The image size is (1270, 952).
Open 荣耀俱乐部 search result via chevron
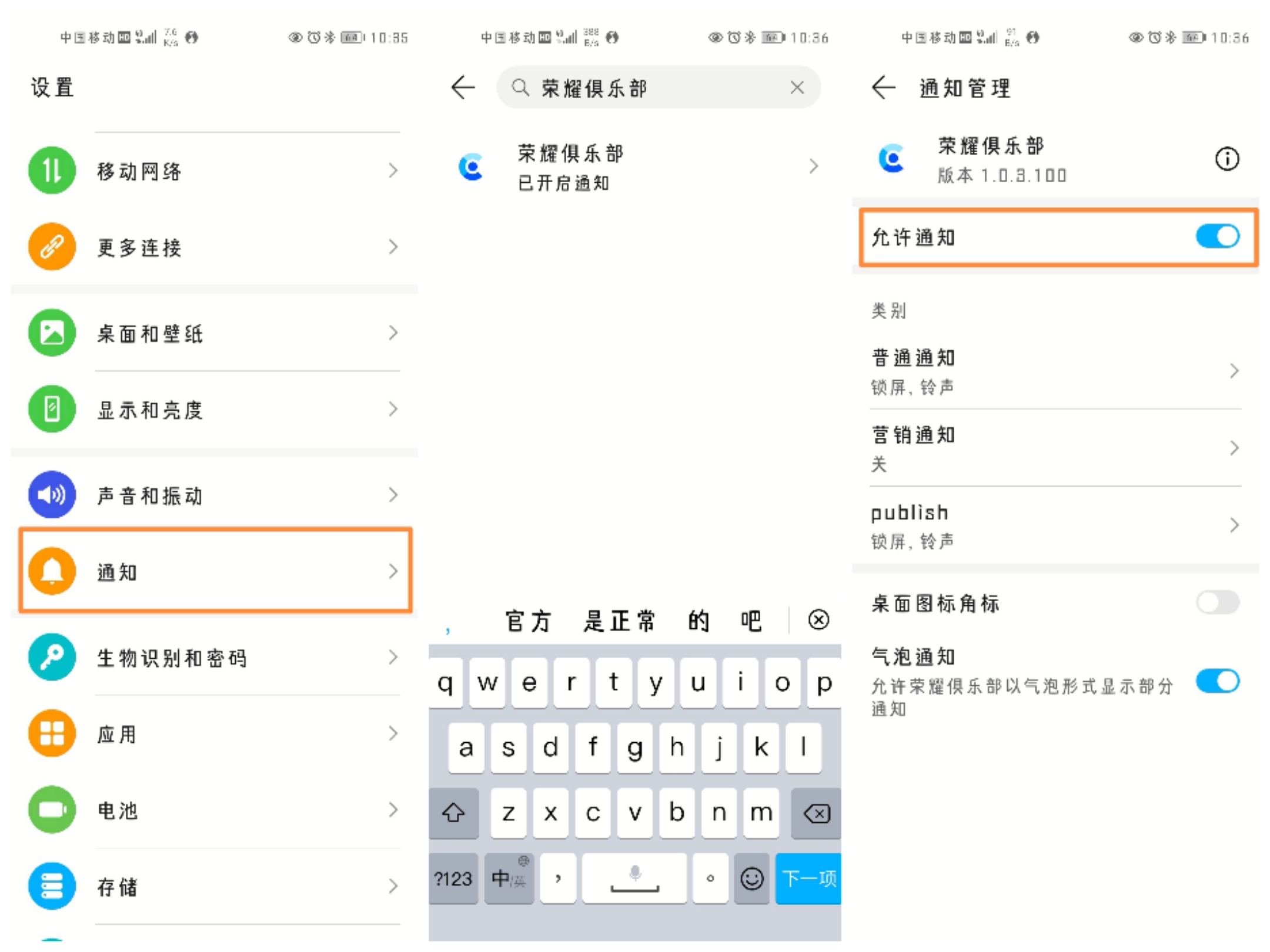[814, 166]
